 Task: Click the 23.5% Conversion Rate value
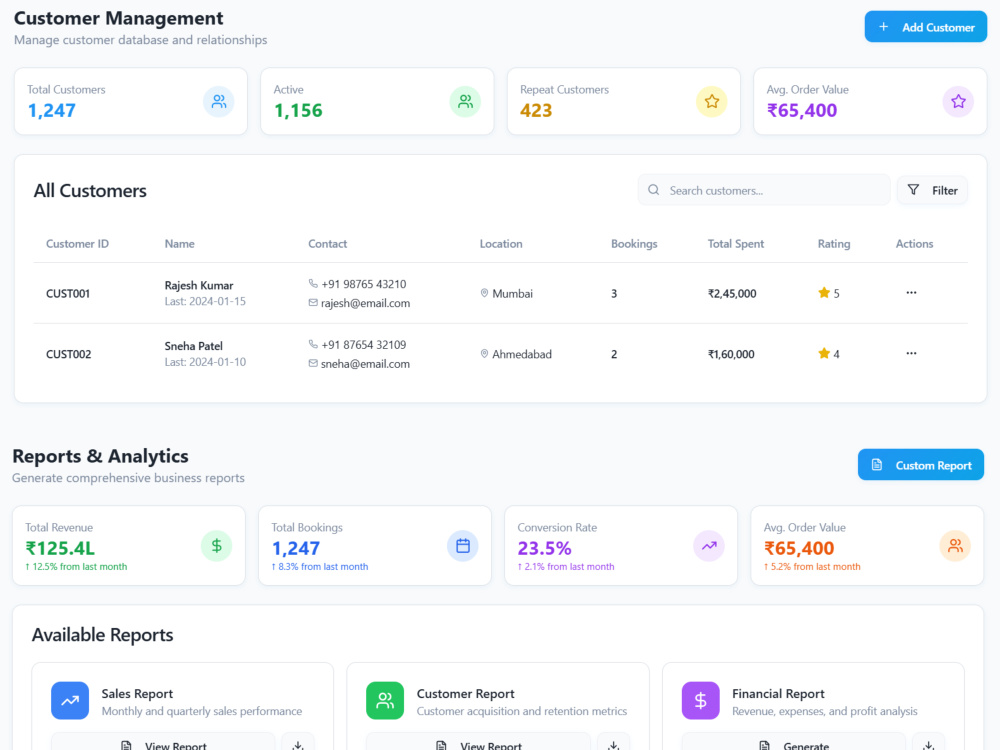click(544, 548)
